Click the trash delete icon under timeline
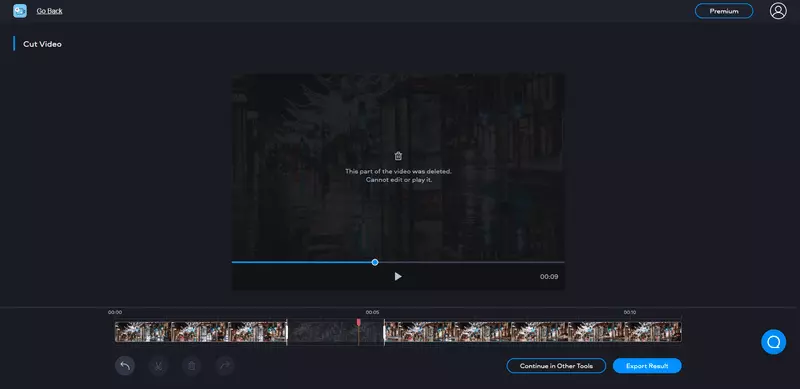Image resolution: width=800 pixels, height=389 pixels. 192,366
